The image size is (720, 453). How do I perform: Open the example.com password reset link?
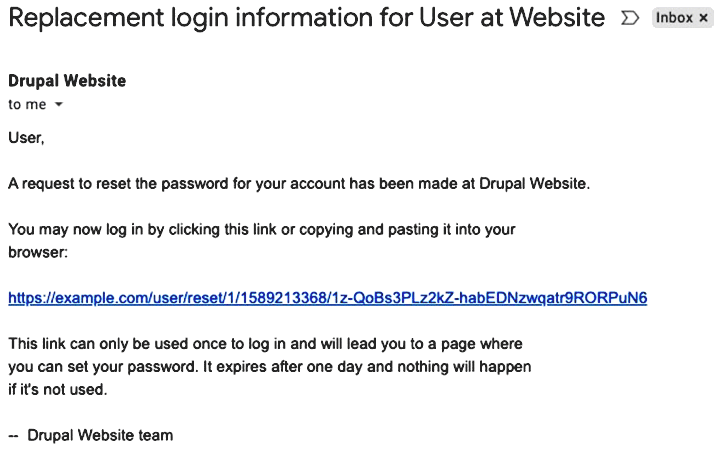[327, 298]
